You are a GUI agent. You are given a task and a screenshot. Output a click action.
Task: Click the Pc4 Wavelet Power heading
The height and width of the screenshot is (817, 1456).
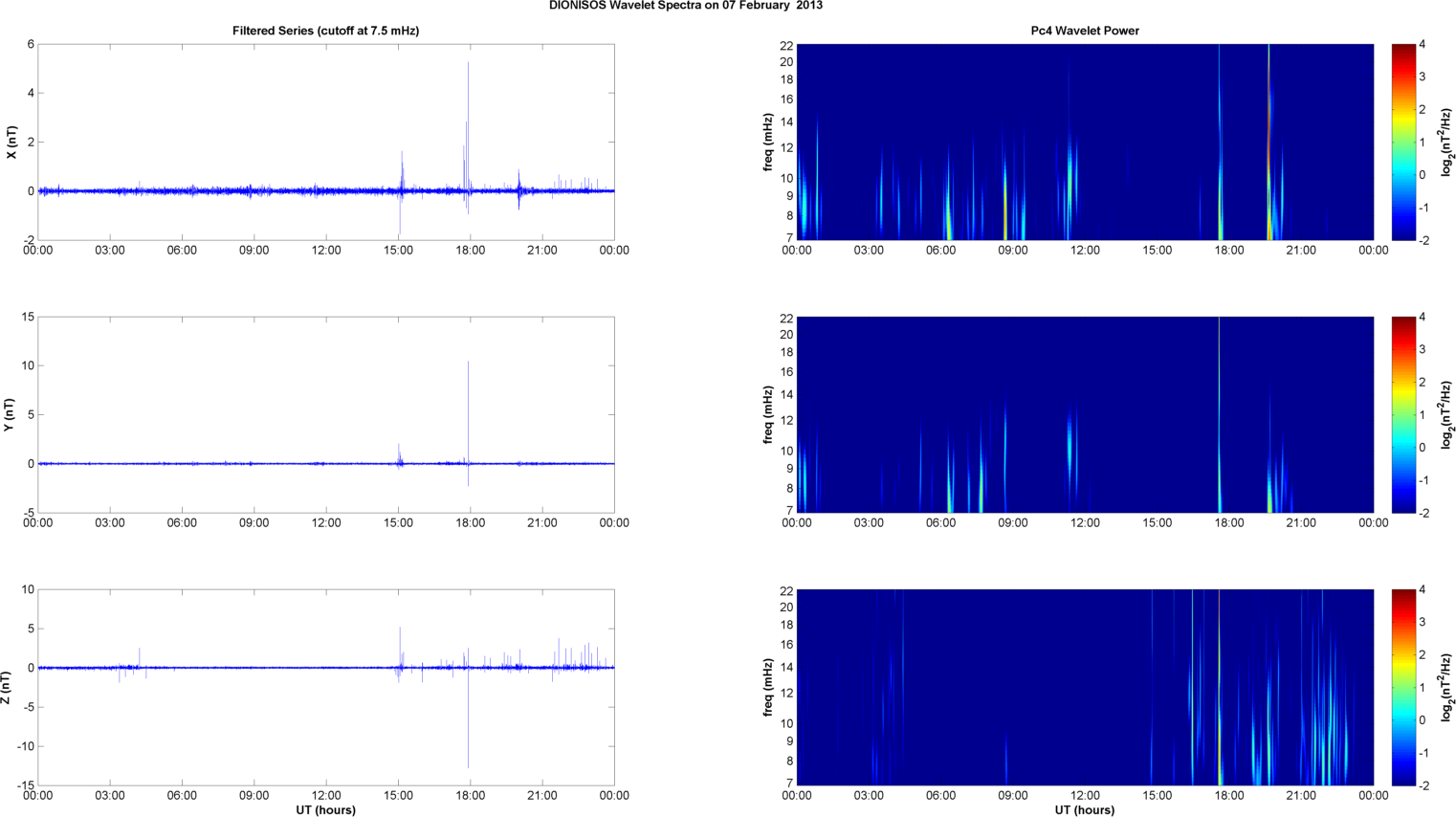(1084, 31)
